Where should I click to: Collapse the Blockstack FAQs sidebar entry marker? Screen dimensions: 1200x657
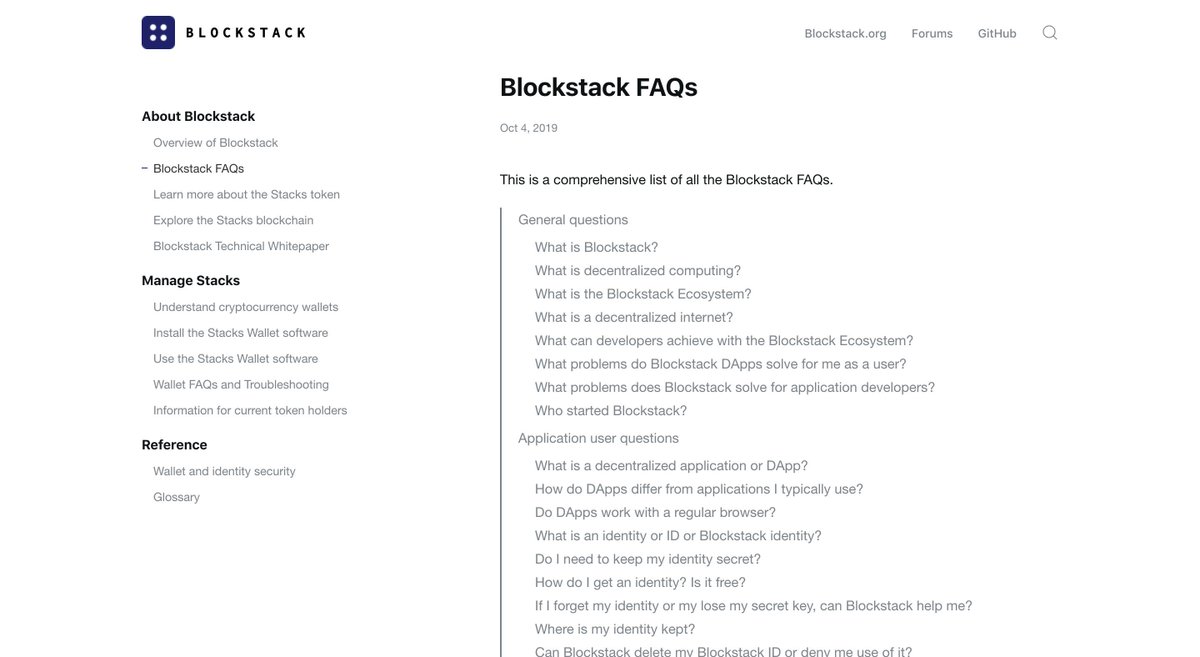click(x=144, y=168)
